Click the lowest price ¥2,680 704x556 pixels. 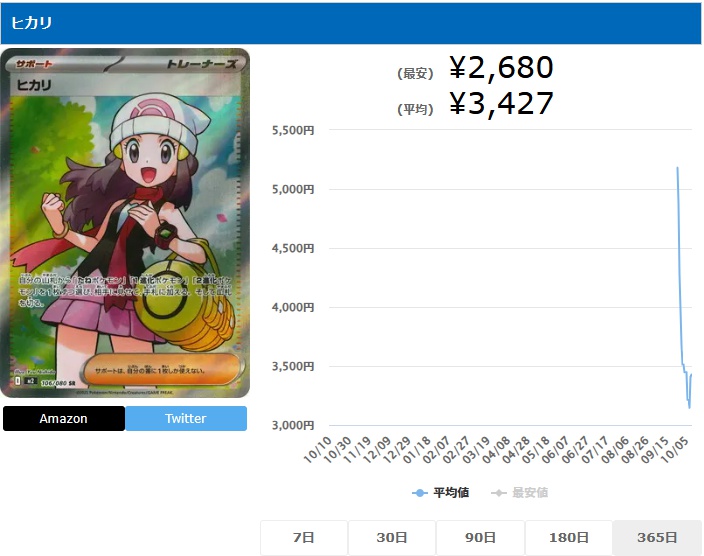[x=501, y=68]
